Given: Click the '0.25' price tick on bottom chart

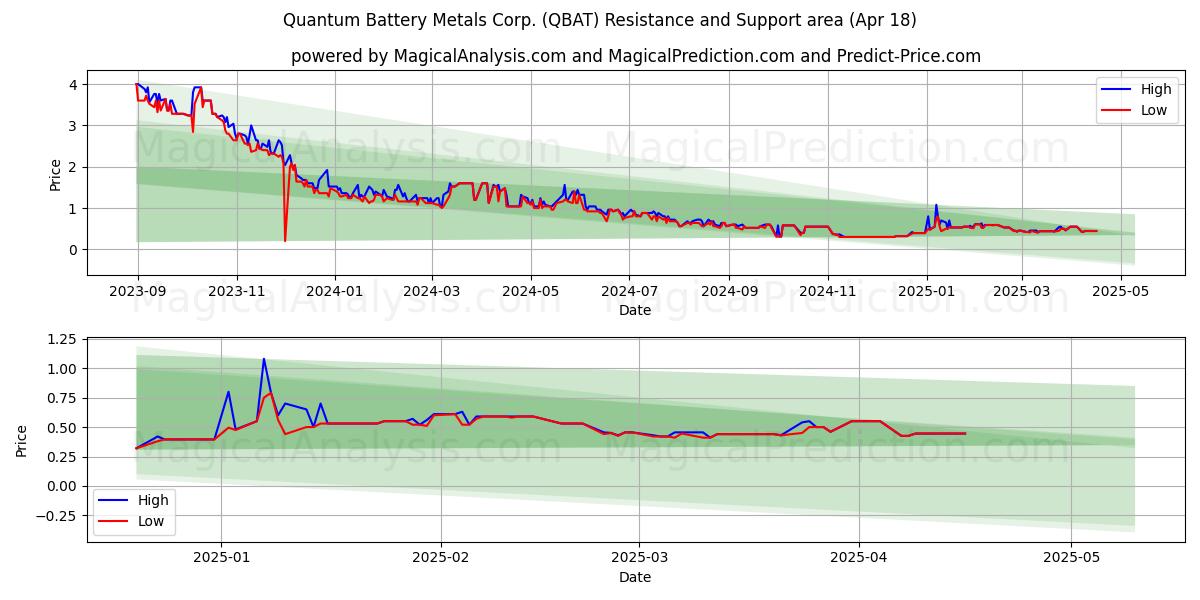Looking at the screenshot, I should coord(63,457).
